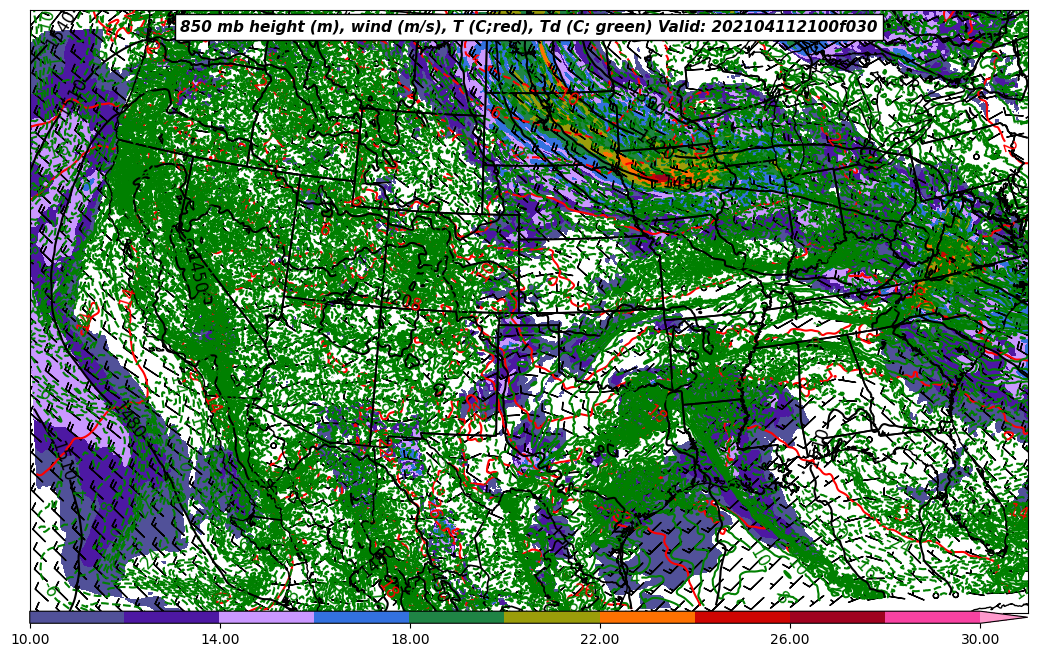This screenshot has height=657, width=1037.
Task: Click the 14.00 colorbar tick label
Action: pos(220,640)
